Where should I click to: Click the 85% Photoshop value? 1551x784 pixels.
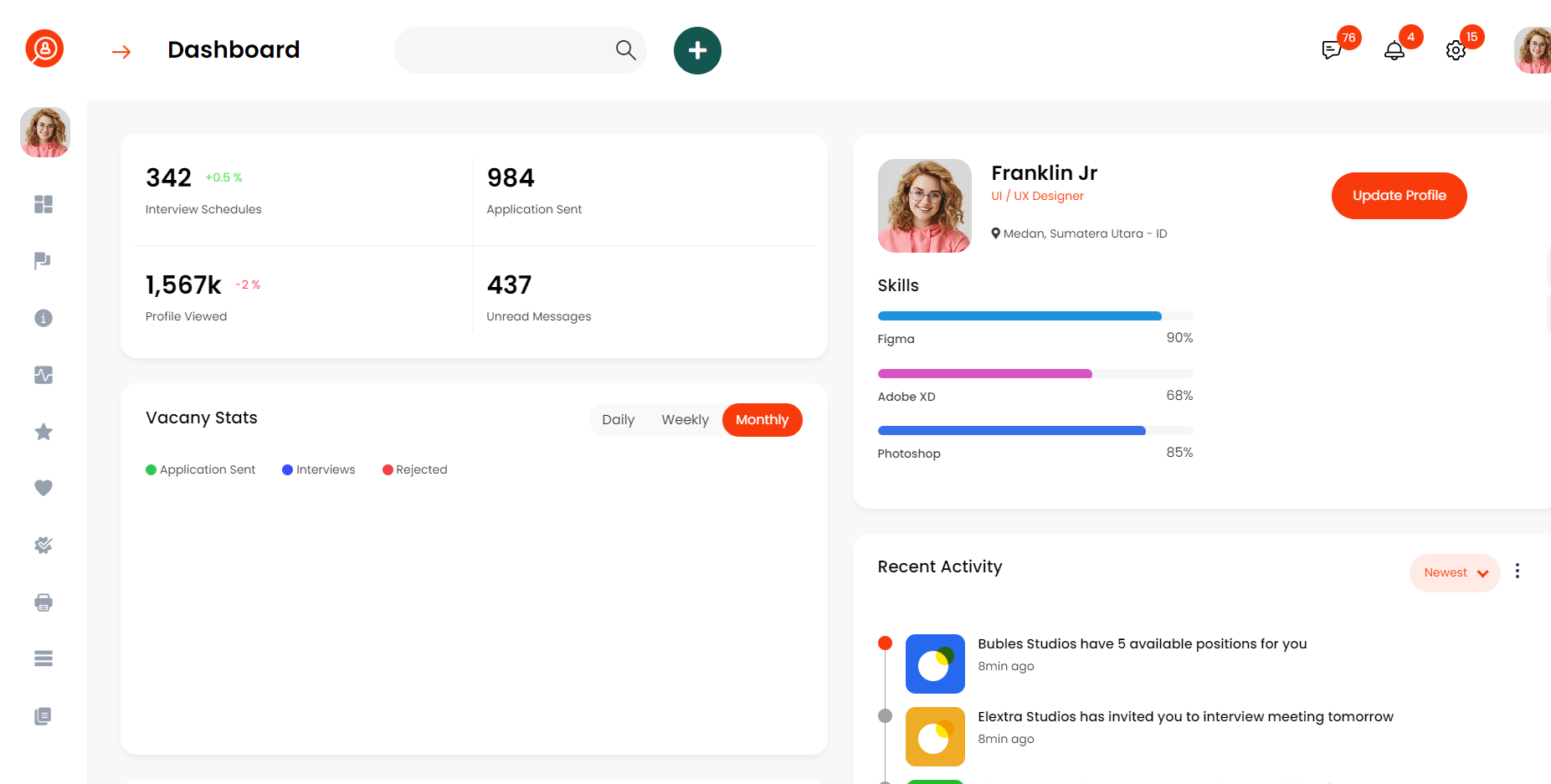coord(1179,453)
